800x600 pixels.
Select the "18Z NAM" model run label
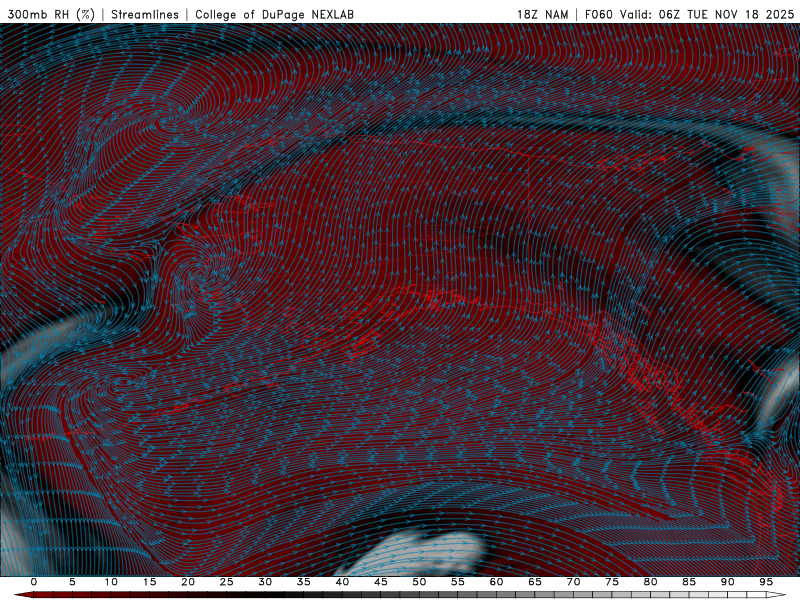pos(542,14)
